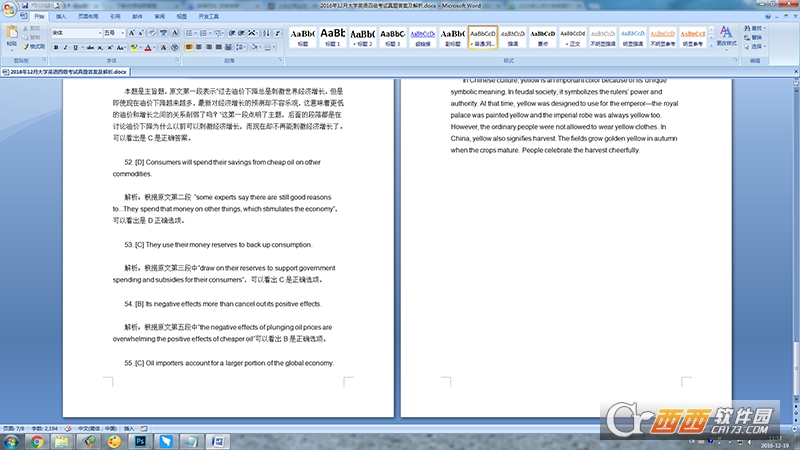Viewport: 800px width, 450px height.
Task: Add phonetic guide to text
Action: click(163, 33)
